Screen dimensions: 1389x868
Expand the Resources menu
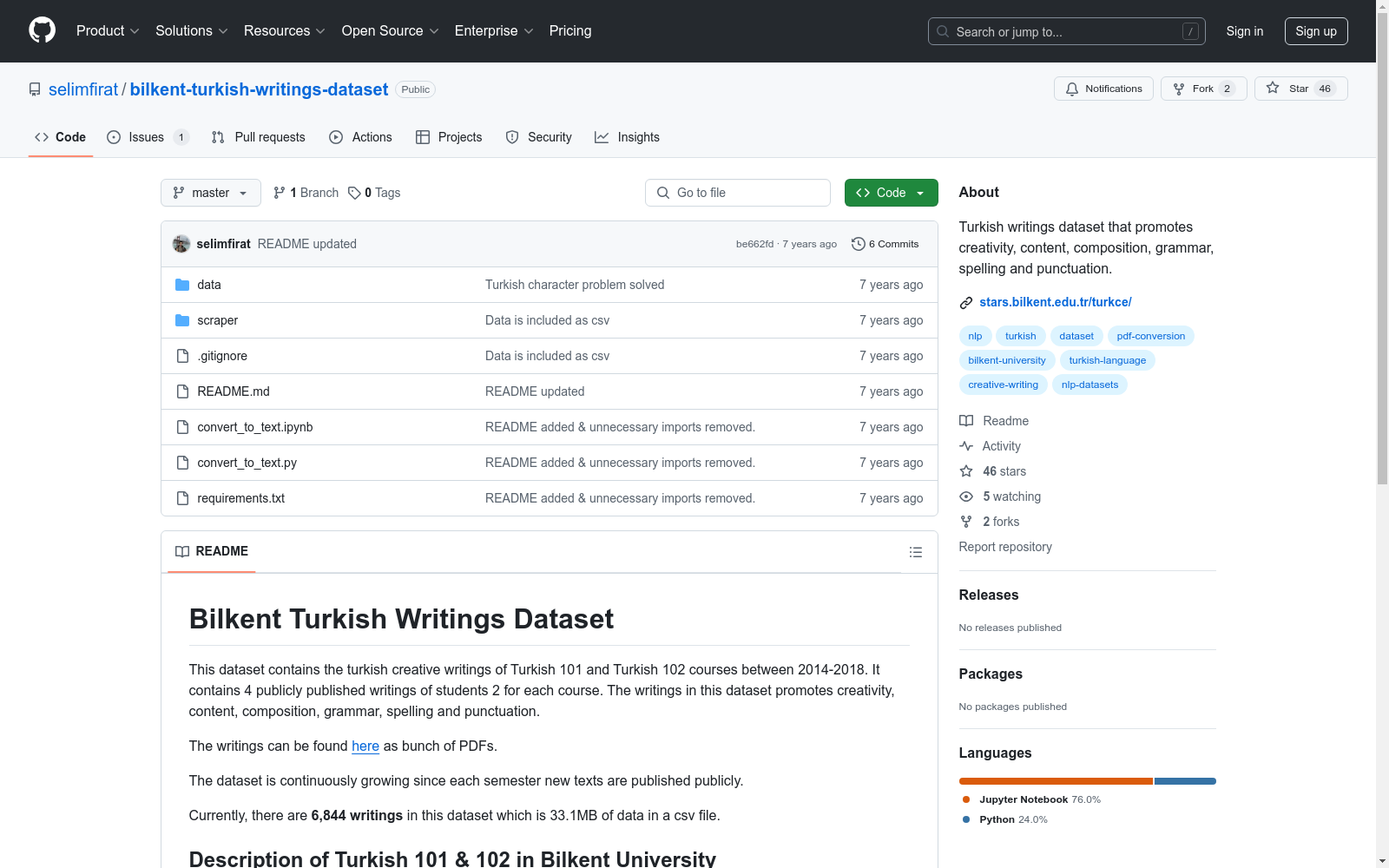point(285,30)
